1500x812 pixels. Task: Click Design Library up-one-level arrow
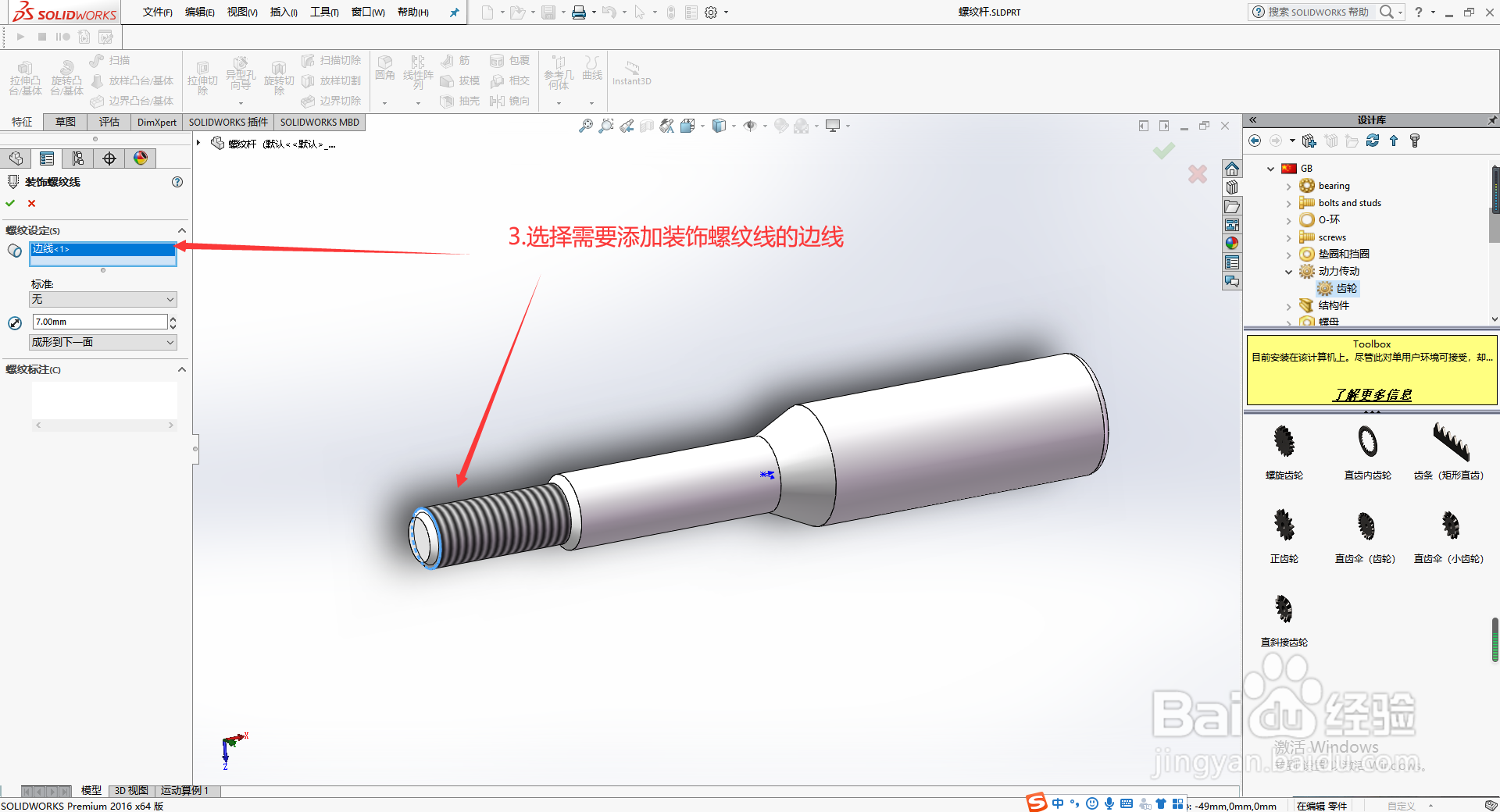(1394, 141)
